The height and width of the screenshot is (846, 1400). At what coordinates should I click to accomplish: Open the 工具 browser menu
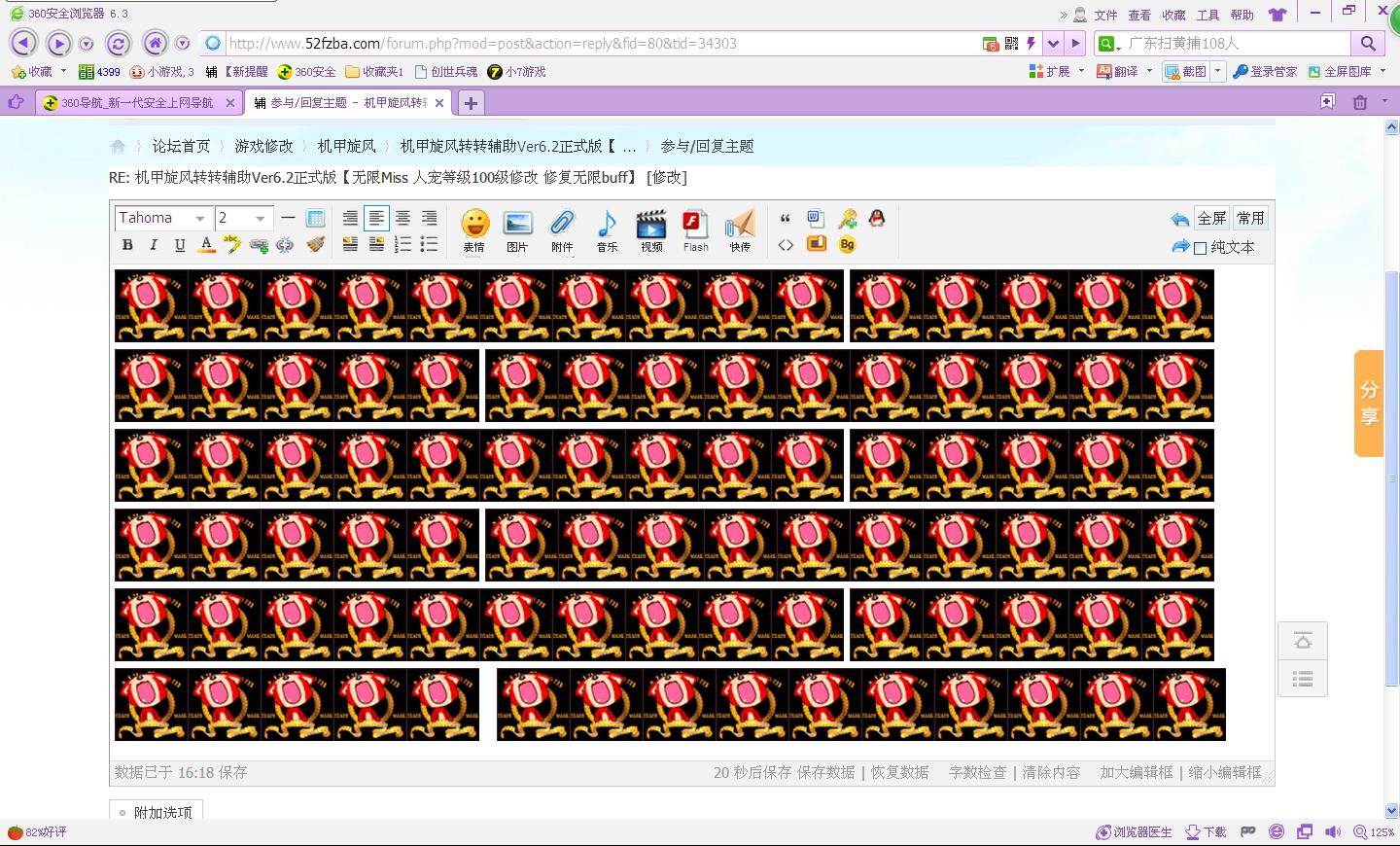(1207, 15)
